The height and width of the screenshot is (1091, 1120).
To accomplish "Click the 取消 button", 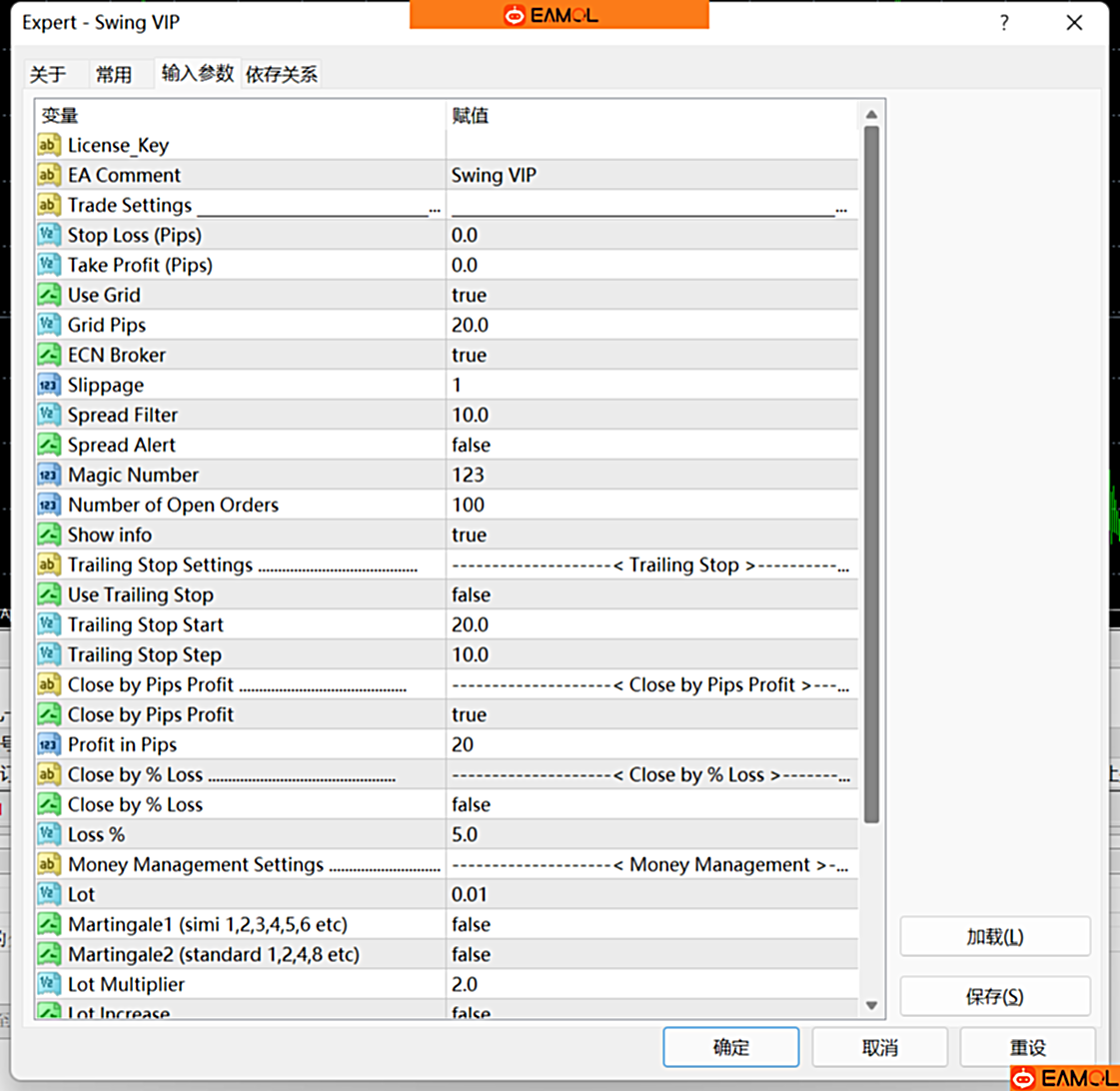I will tap(880, 1047).
